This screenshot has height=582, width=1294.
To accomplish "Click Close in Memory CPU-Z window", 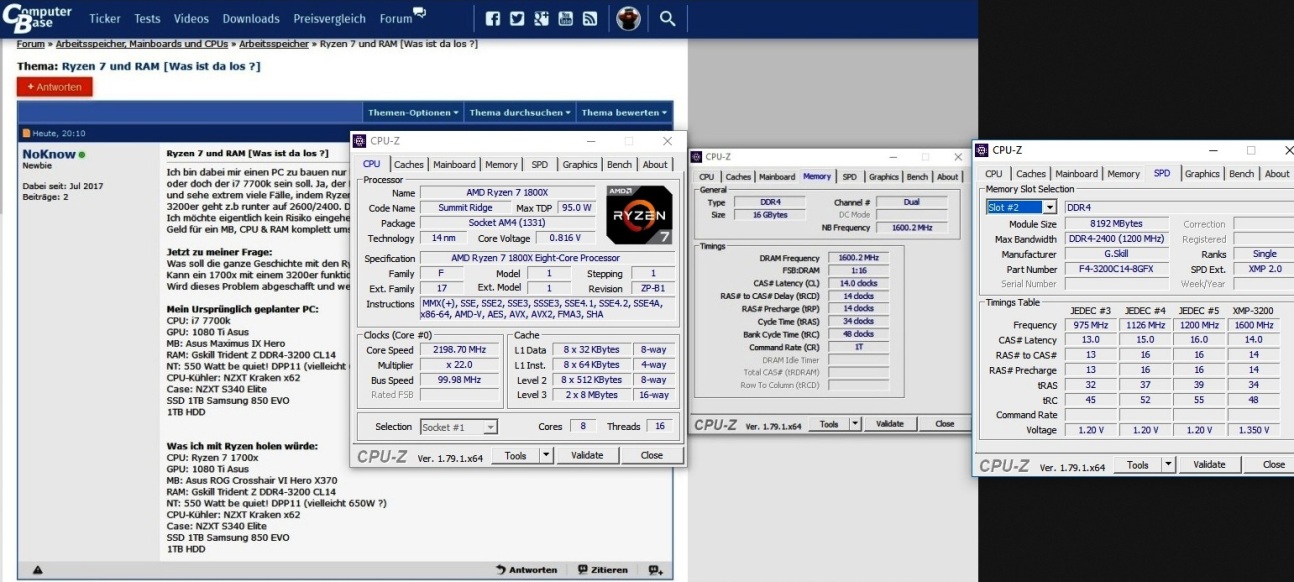I will coord(944,424).
